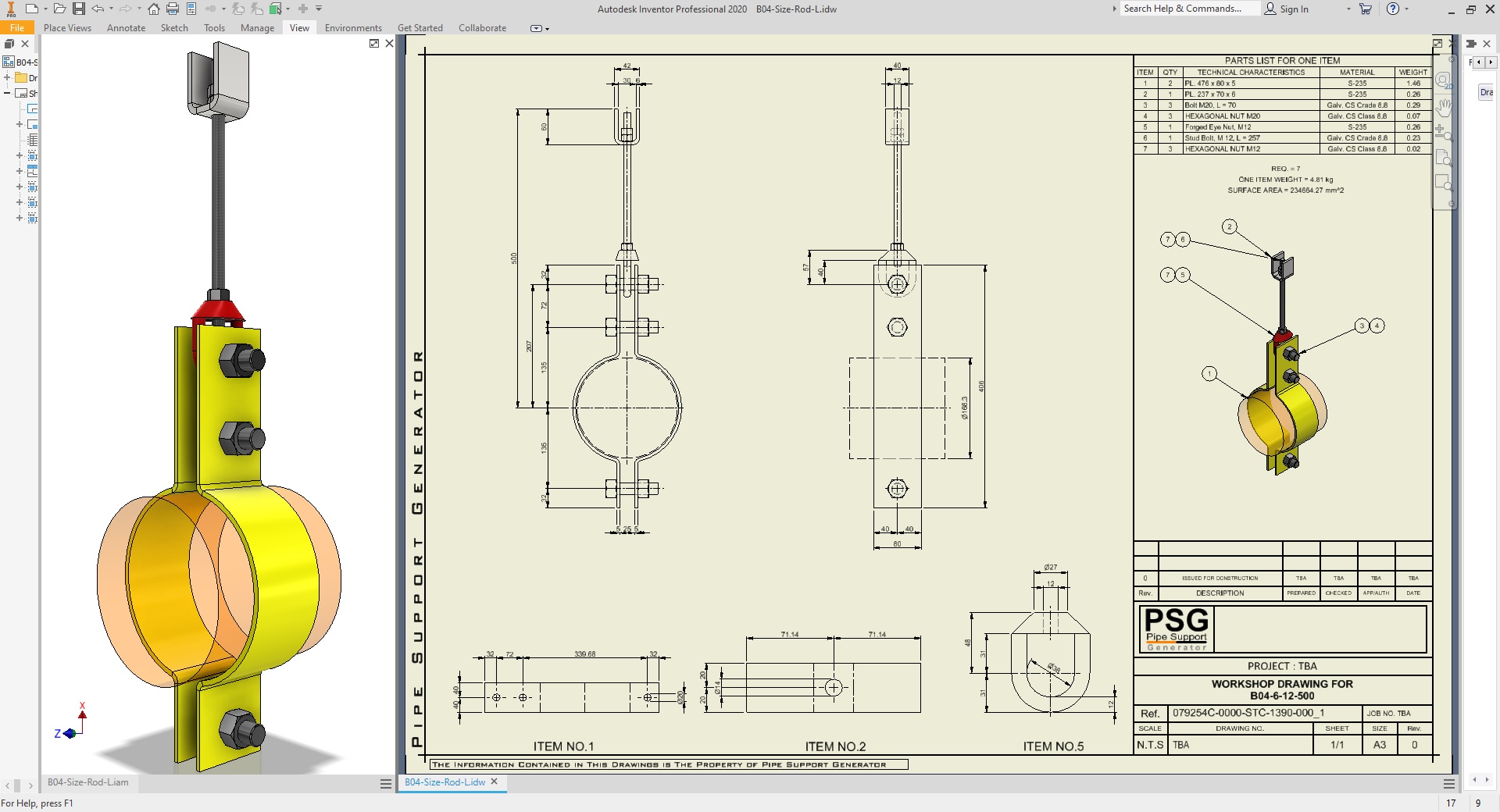
Task: Click the Print icon
Action: click(x=173, y=9)
